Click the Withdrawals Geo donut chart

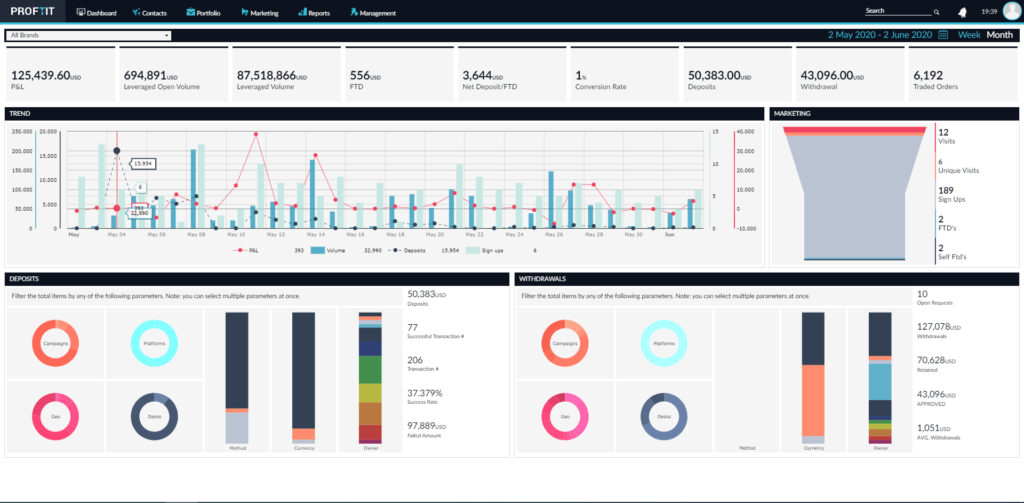point(565,416)
